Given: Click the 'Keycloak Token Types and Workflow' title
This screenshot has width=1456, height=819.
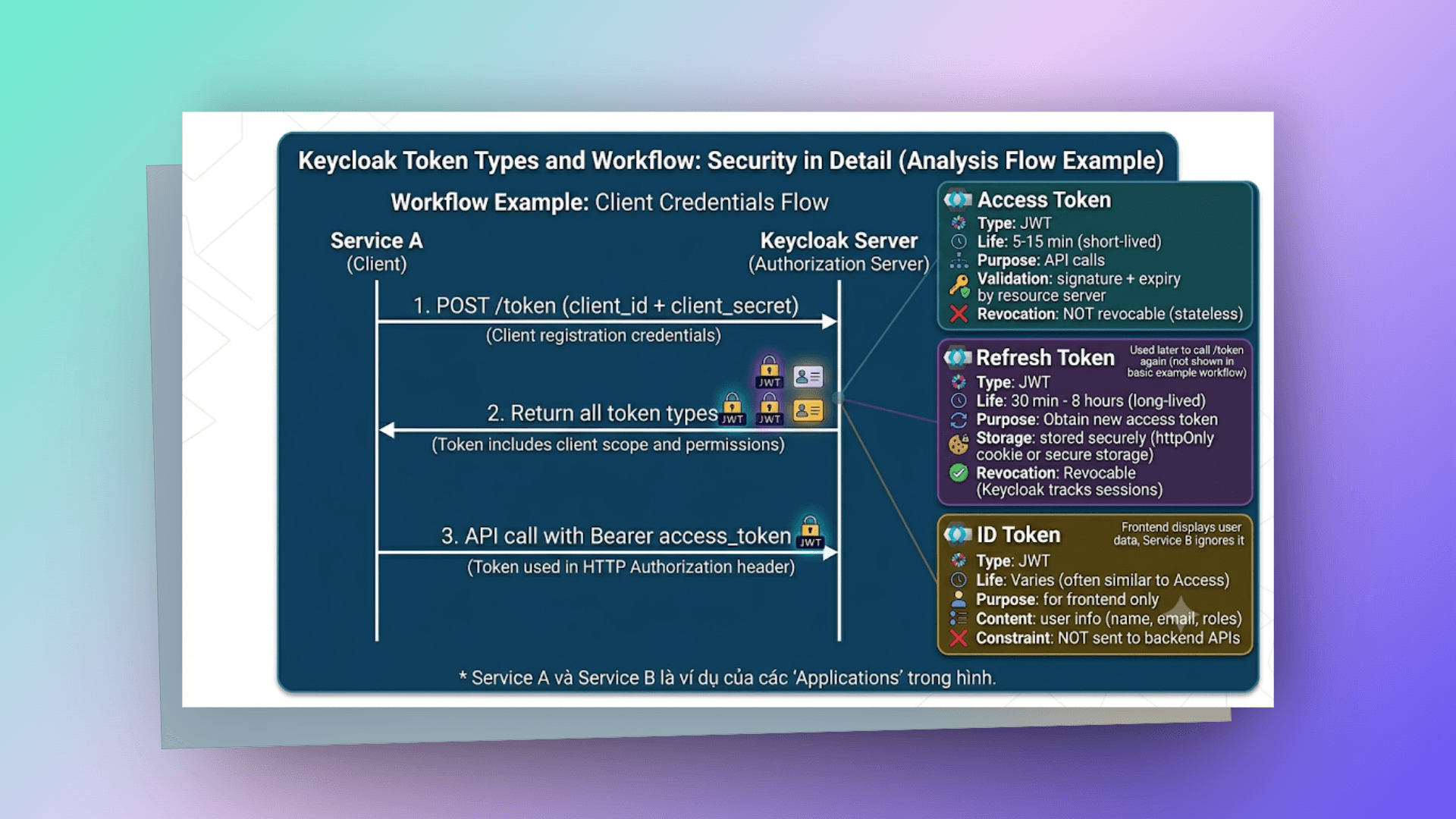Looking at the screenshot, I should pos(730,161).
